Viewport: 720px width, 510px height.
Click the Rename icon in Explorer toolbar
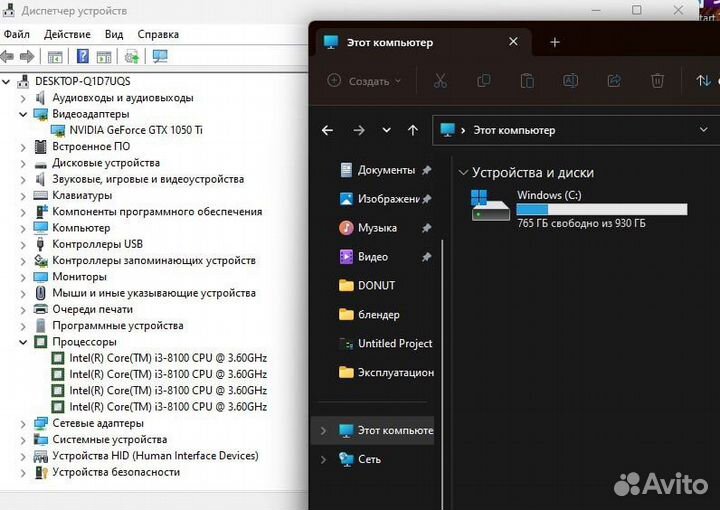570,81
